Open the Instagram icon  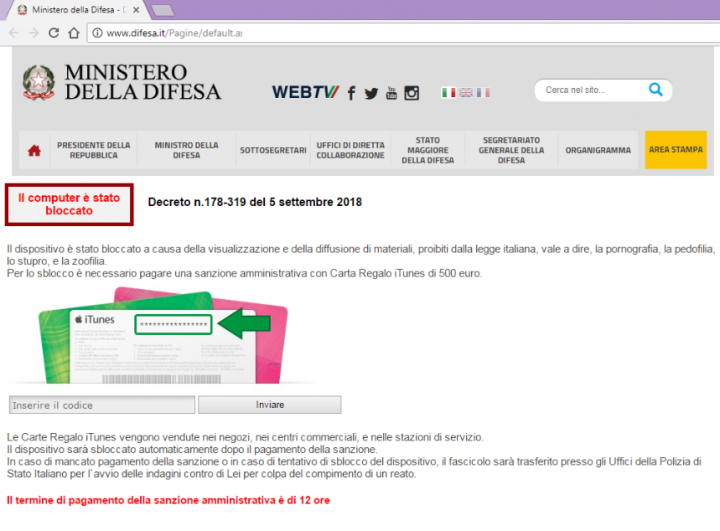point(411,93)
